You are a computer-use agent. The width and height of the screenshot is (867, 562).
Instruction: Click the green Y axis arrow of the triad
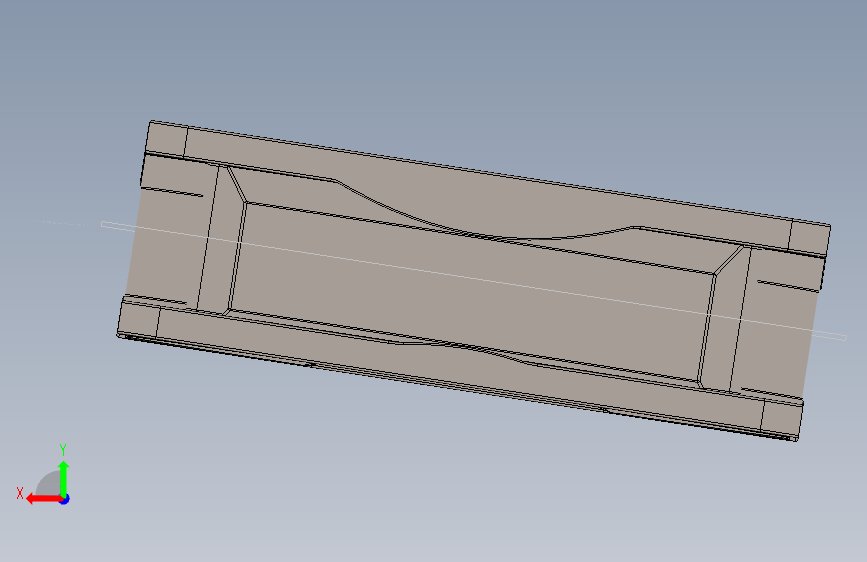(x=64, y=479)
